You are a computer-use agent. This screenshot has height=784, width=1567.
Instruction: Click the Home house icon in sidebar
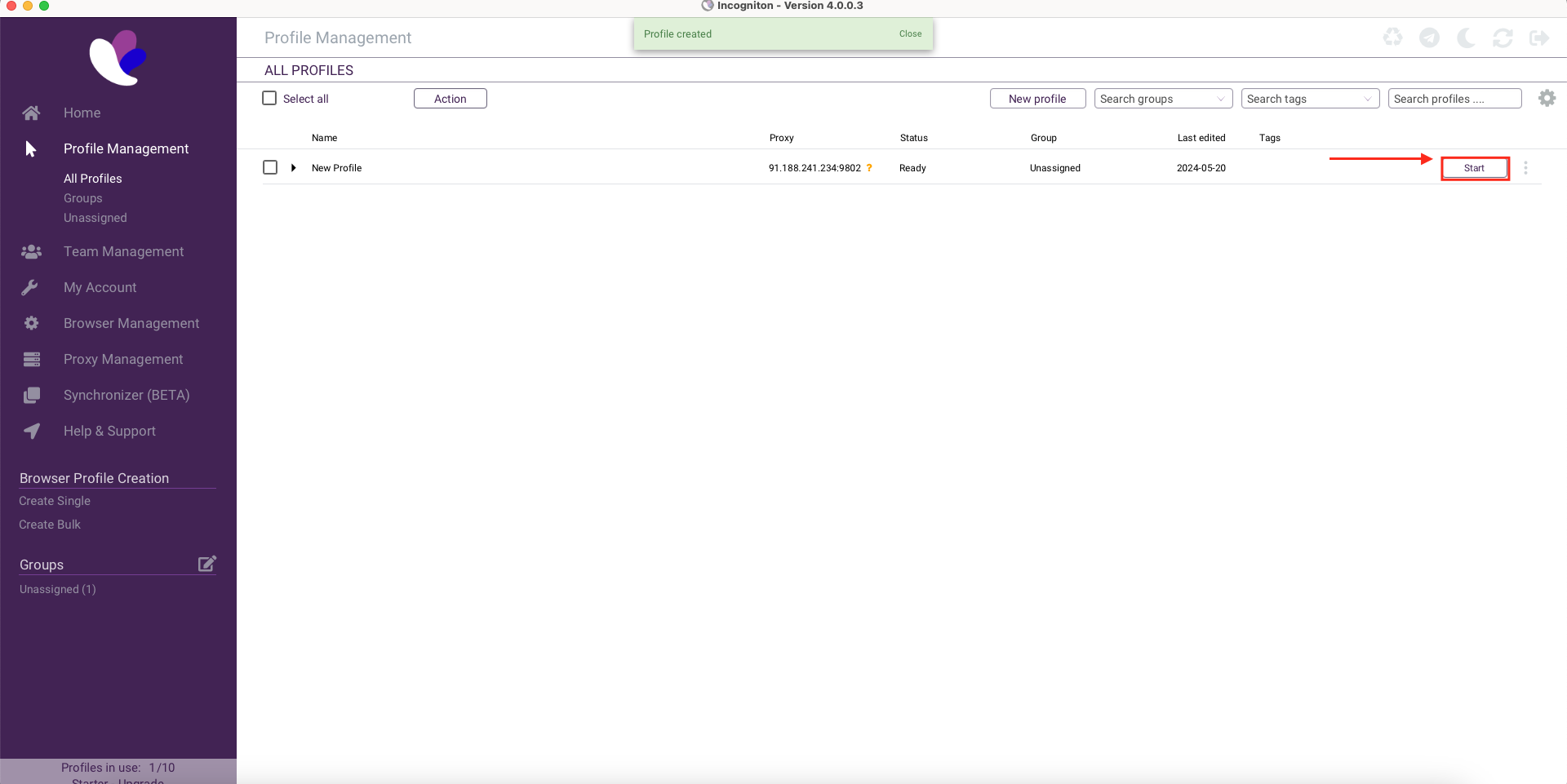tap(31, 113)
